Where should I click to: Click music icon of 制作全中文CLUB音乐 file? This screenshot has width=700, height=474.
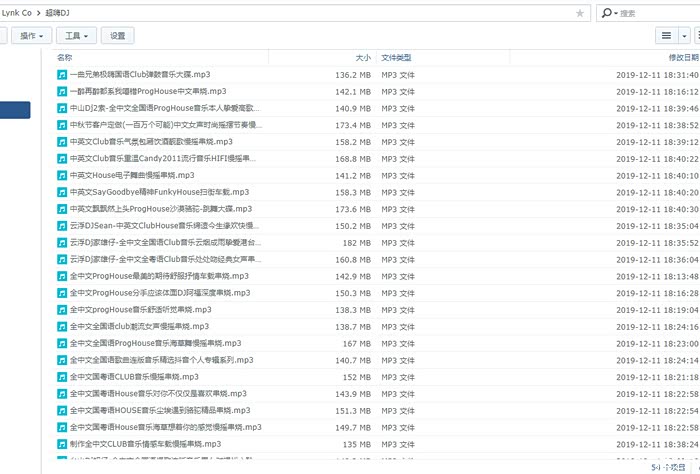tap(62, 444)
